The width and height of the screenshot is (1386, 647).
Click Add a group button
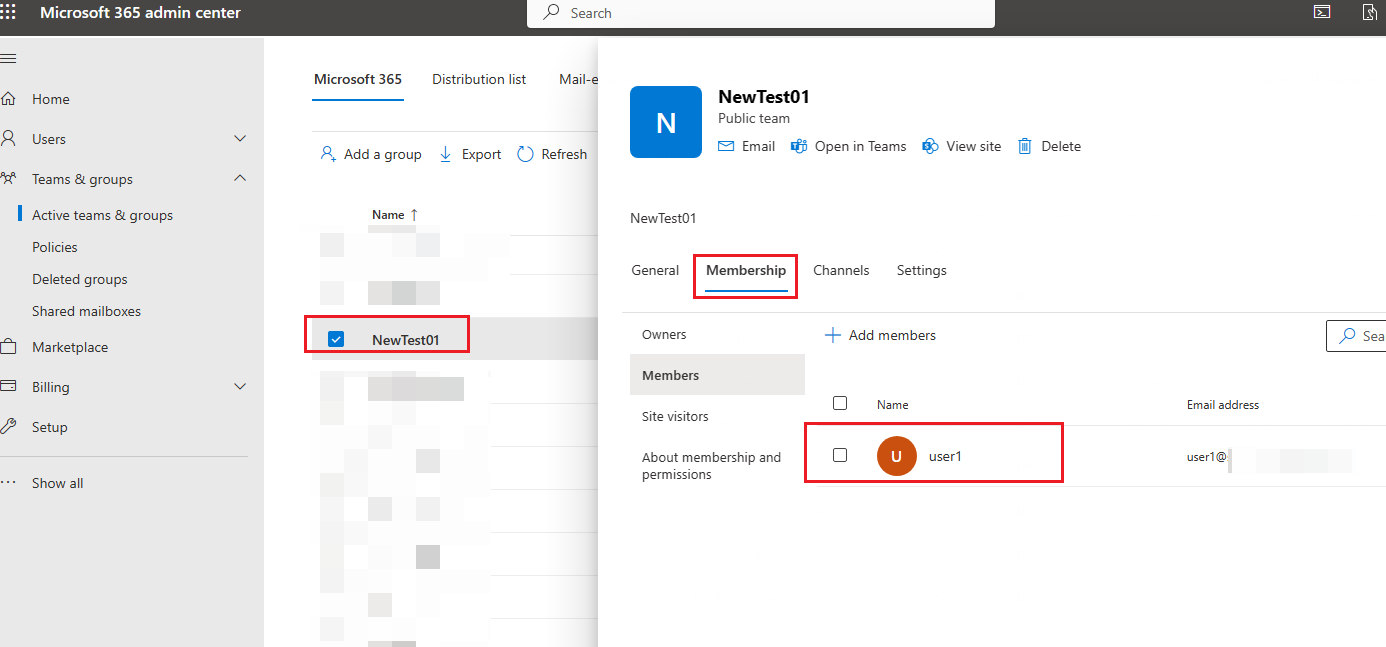[371, 154]
